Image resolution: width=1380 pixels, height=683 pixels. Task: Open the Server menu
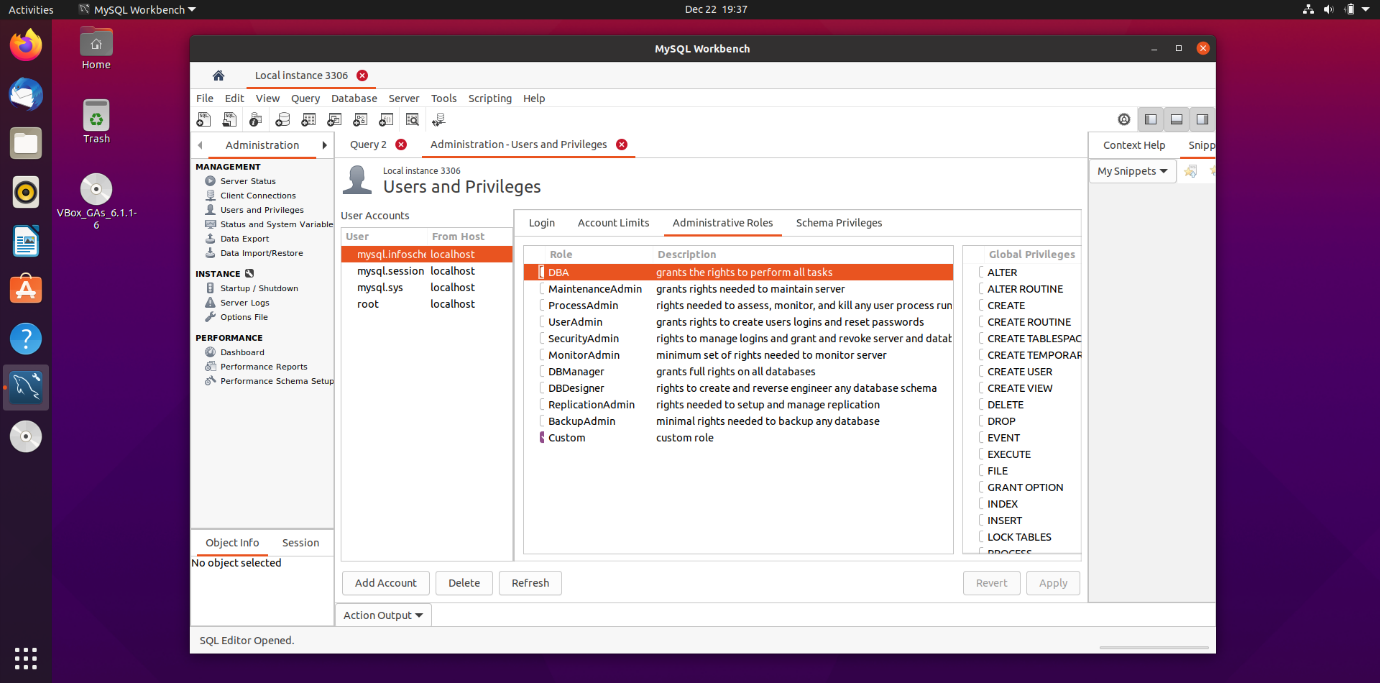[x=404, y=98]
